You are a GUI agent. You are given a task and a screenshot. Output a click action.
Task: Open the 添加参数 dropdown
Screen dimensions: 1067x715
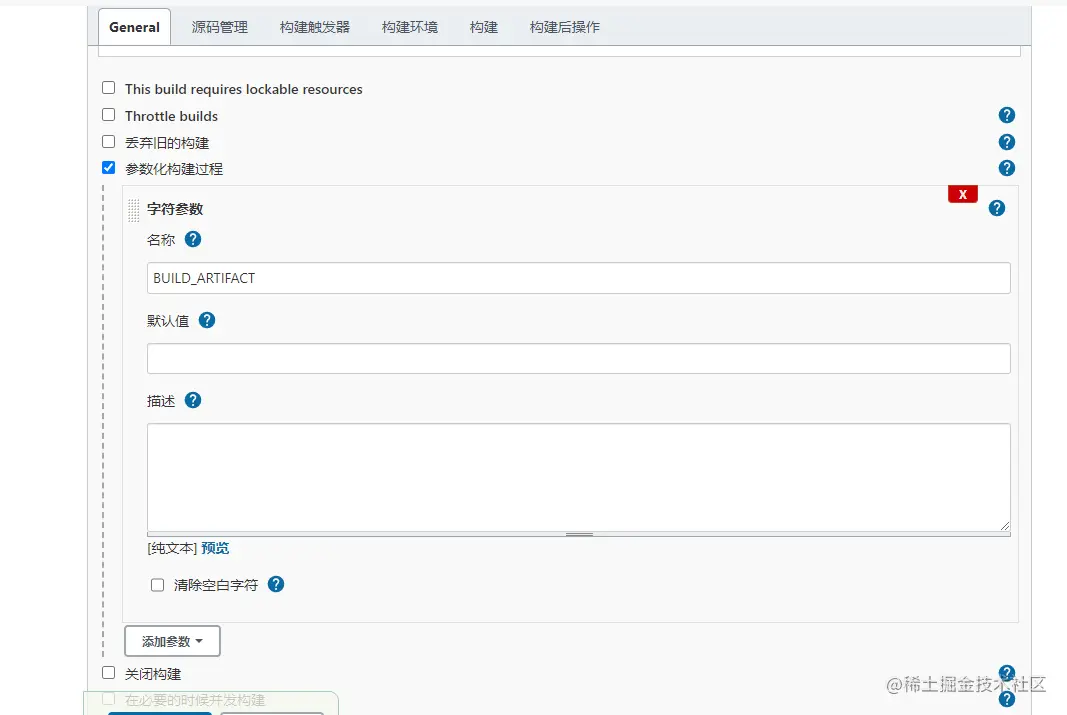(172, 641)
